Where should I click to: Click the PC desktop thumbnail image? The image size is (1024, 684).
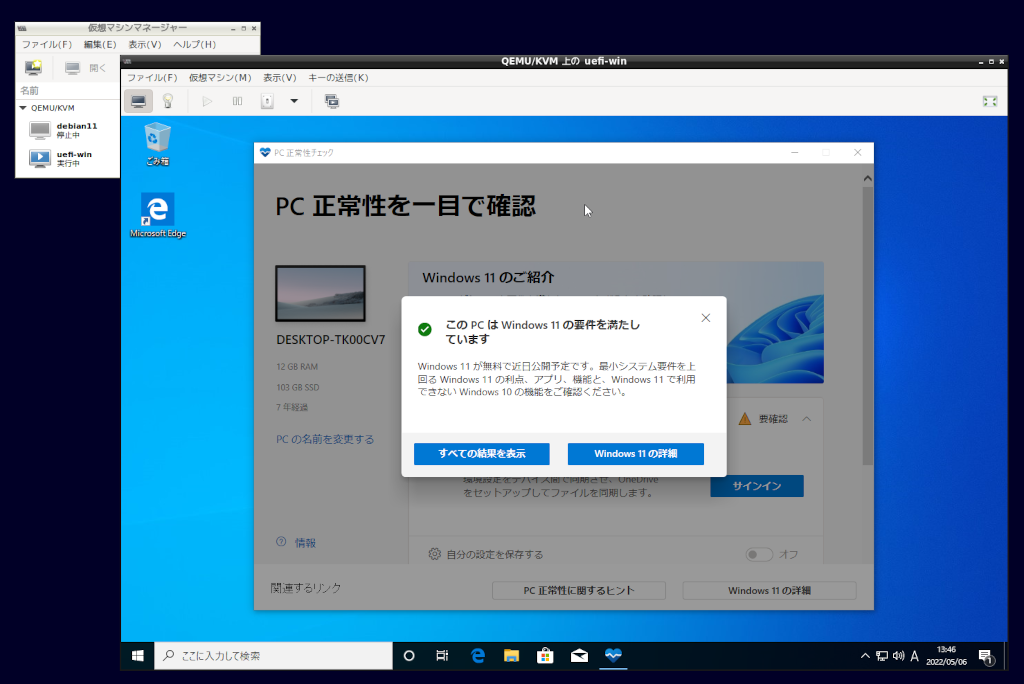point(321,293)
